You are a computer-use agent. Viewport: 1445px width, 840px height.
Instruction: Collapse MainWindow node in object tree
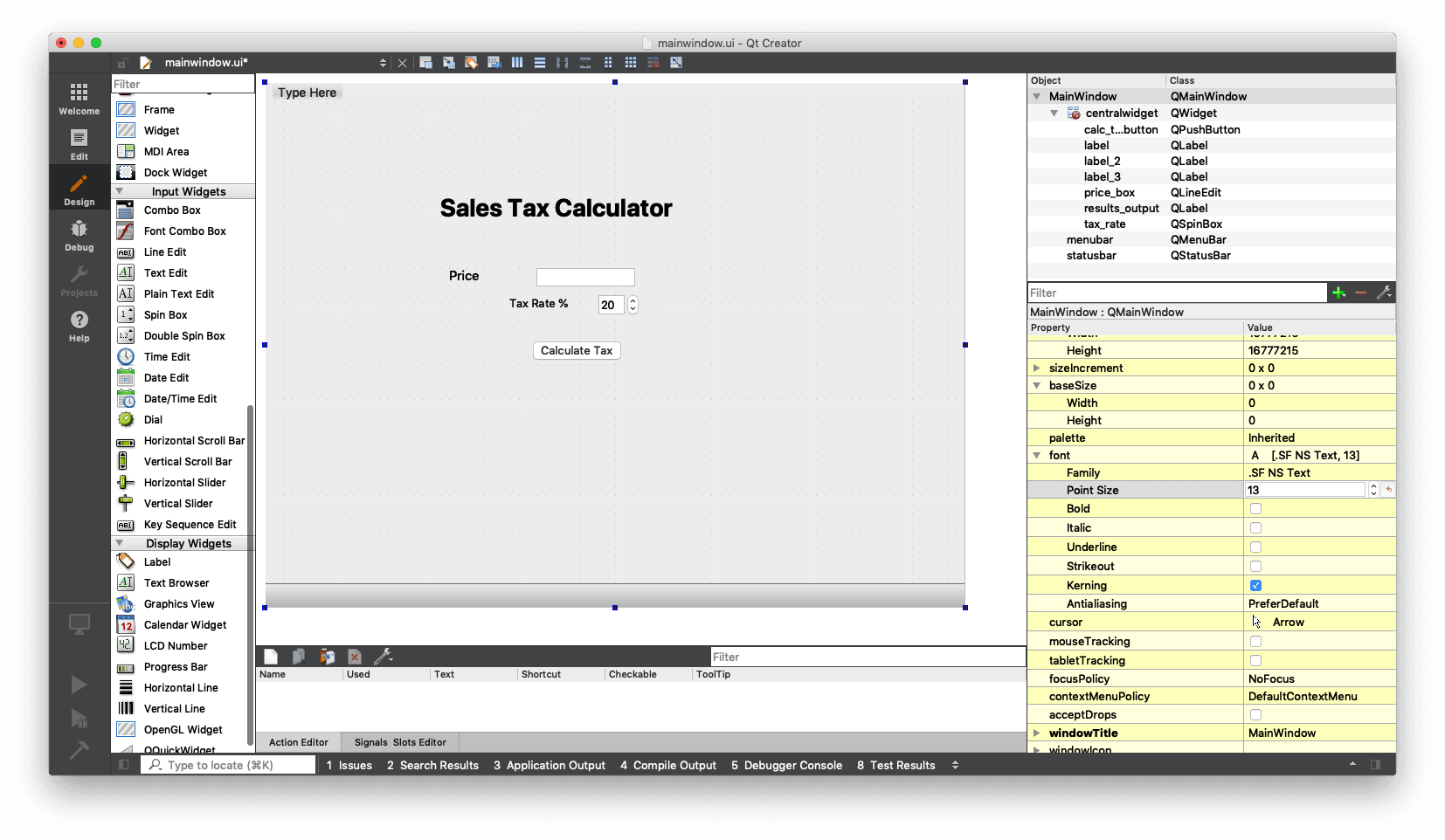[x=1037, y=96]
